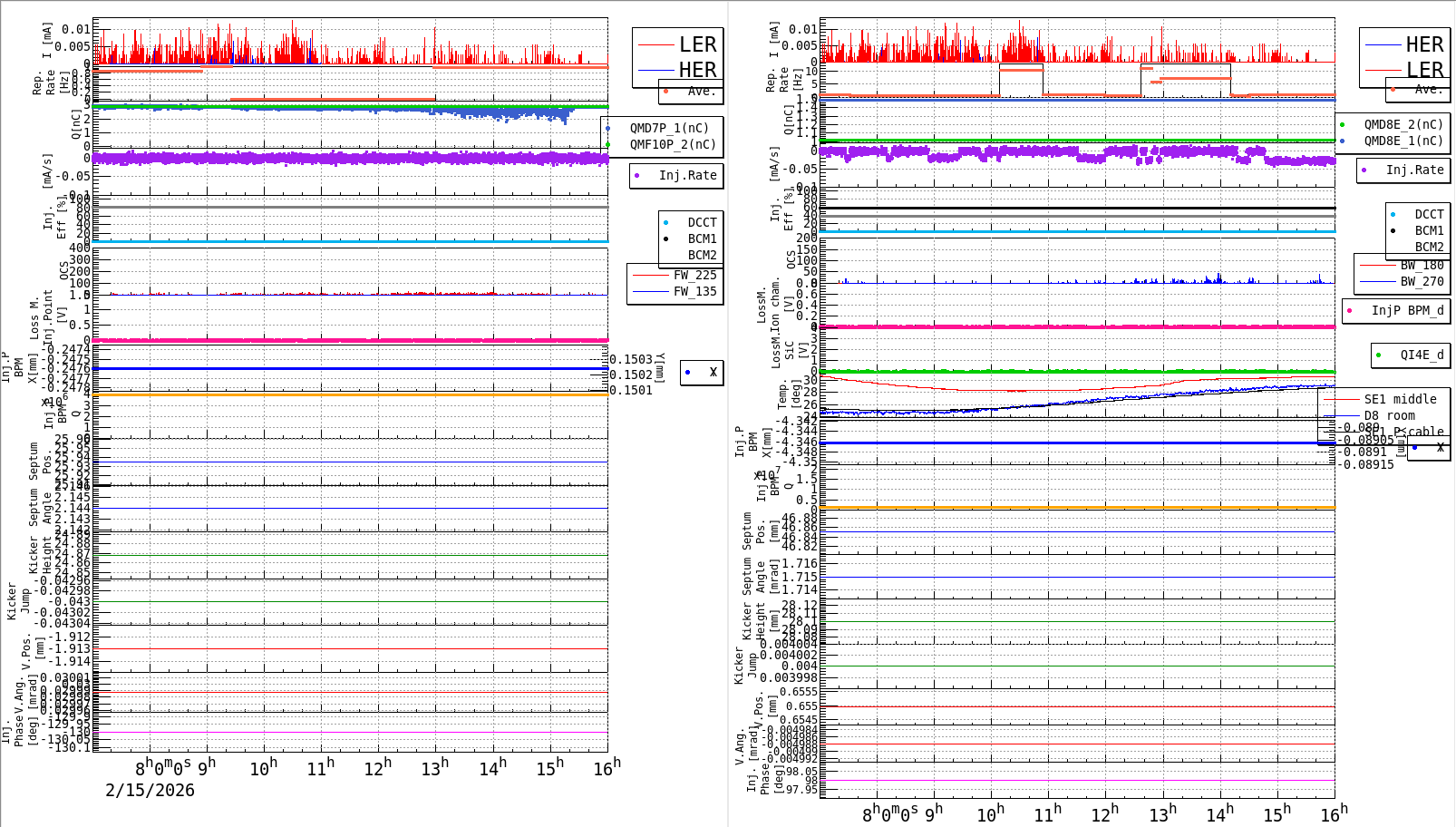Click the 'Rep. Rate [Hz]' axis title in the right plot
Viewport: 1456px width, 827px height.
pos(784,80)
